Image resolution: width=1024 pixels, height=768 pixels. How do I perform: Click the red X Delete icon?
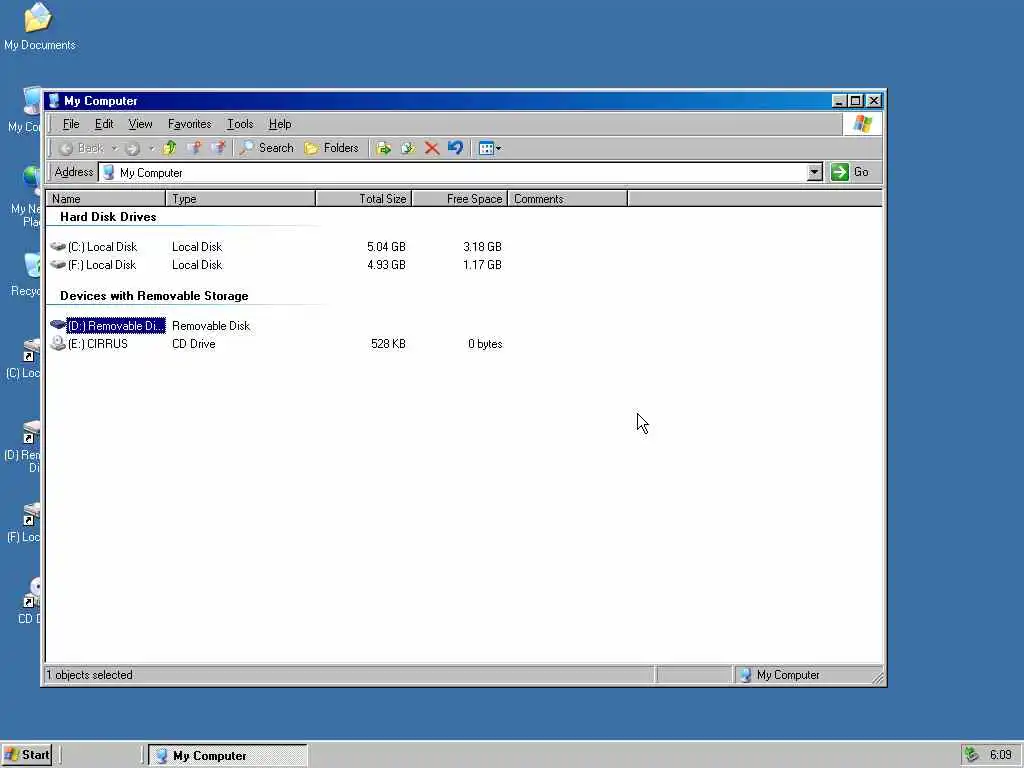432,148
